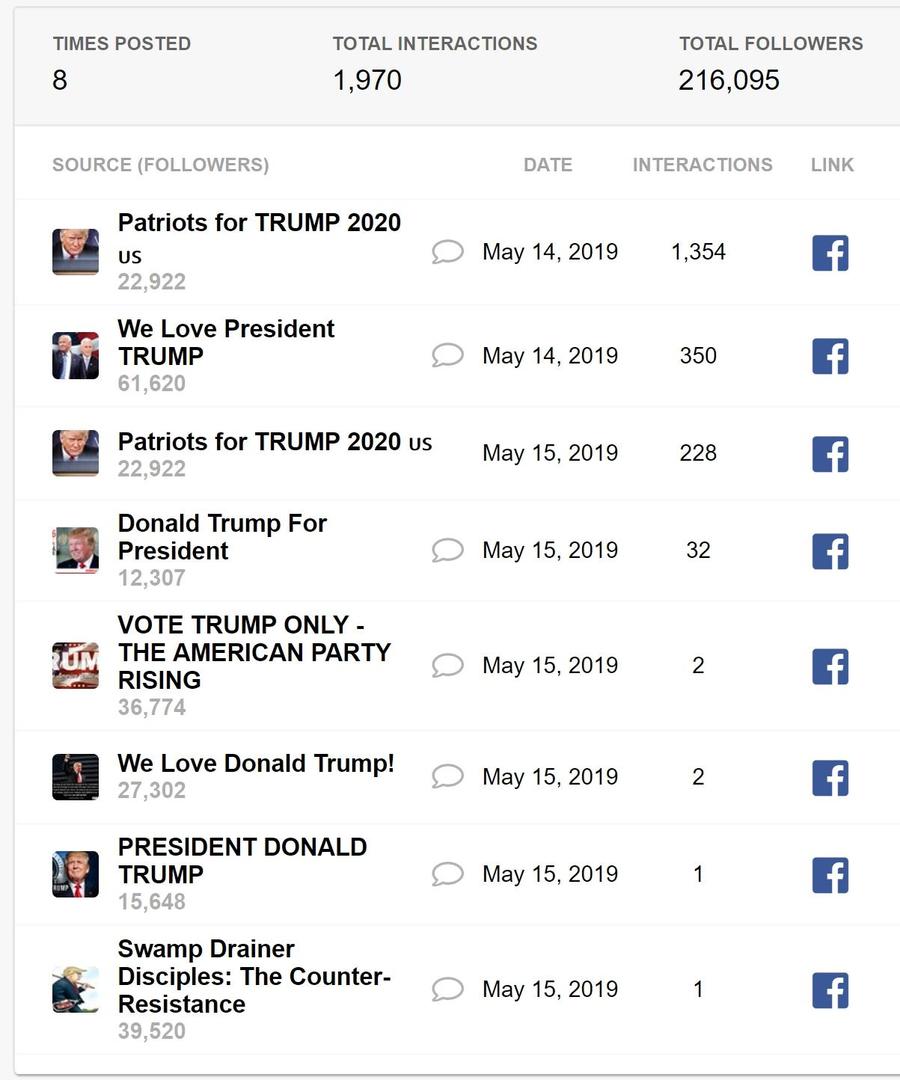
Task: Sort by the Date column header
Action: pos(548,165)
